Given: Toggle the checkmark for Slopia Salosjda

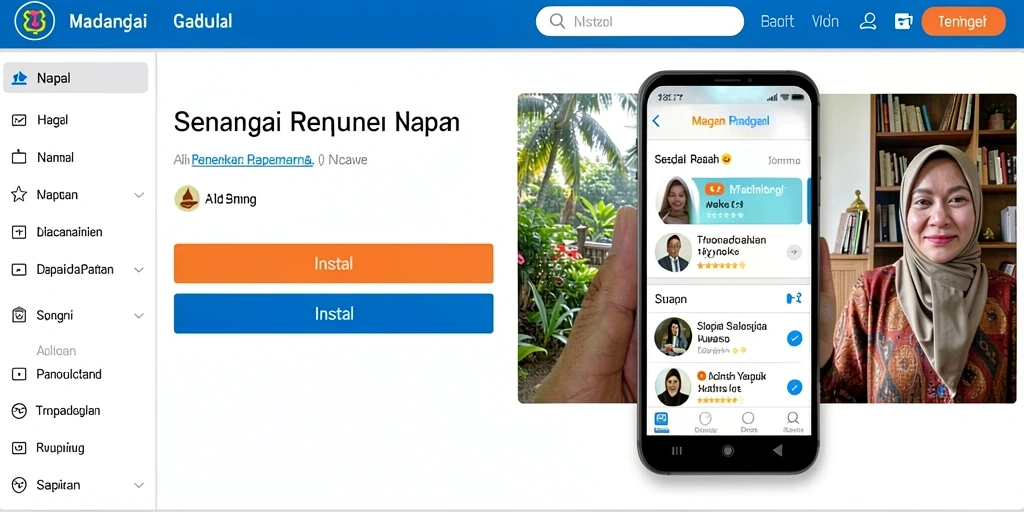Looking at the screenshot, I should coord(794,338).
